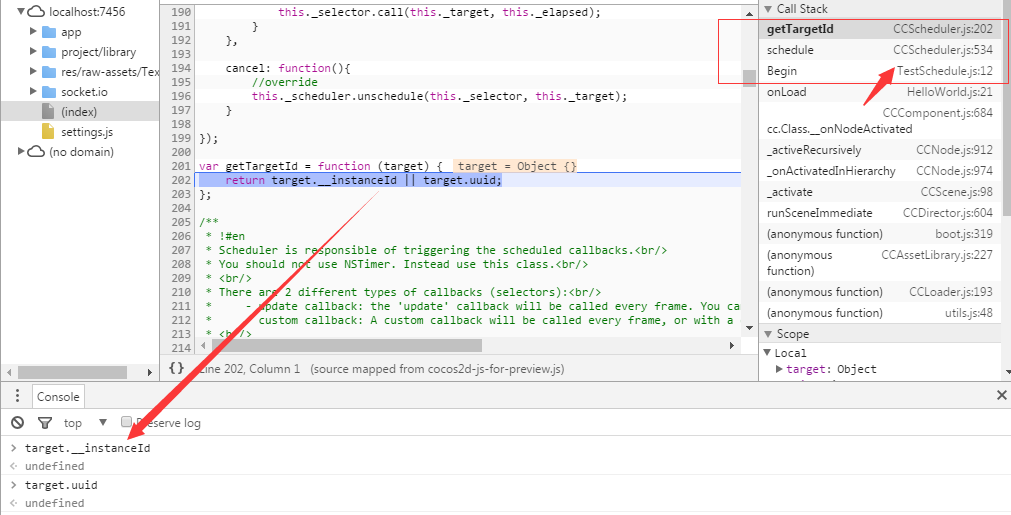Close the console drawer
The width and height of the screenshot is (1011, 515).
(1002, 396)
